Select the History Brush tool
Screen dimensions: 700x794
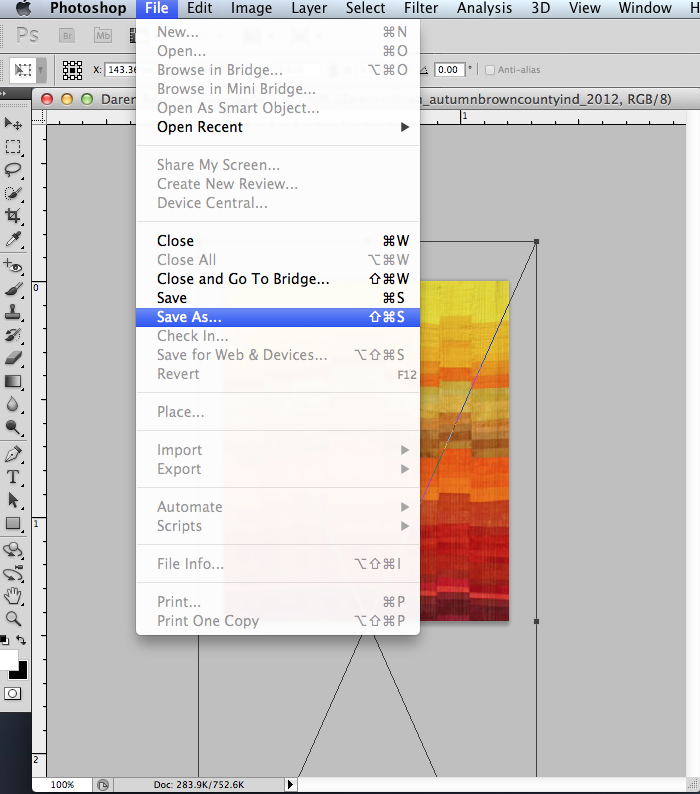point(13,335)
